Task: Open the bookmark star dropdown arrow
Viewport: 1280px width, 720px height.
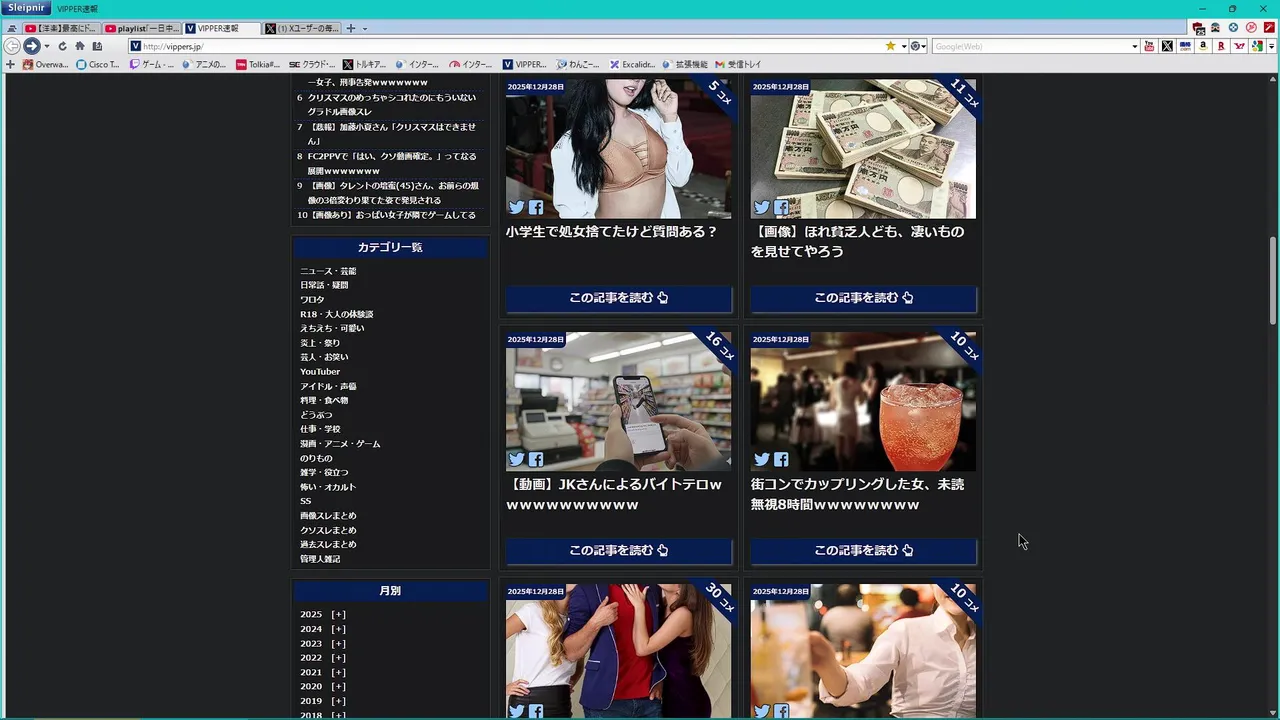Action: click(x=903, y=46)
